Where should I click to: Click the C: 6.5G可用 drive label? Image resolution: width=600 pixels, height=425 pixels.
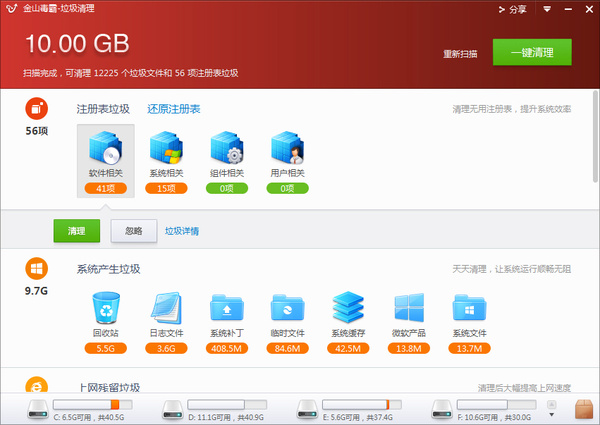click(89, 417)
